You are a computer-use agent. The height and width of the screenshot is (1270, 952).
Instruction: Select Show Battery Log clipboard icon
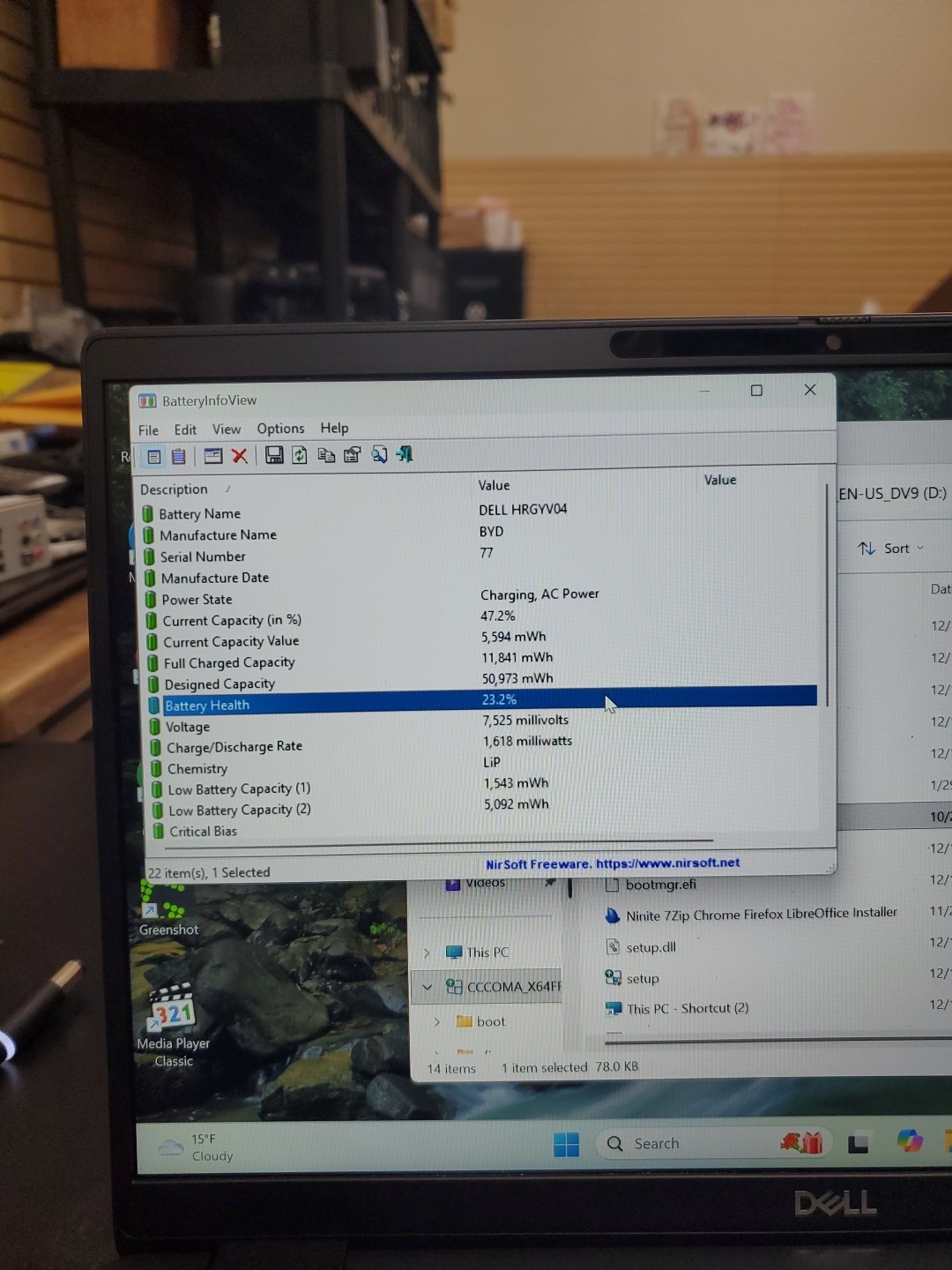179,456
